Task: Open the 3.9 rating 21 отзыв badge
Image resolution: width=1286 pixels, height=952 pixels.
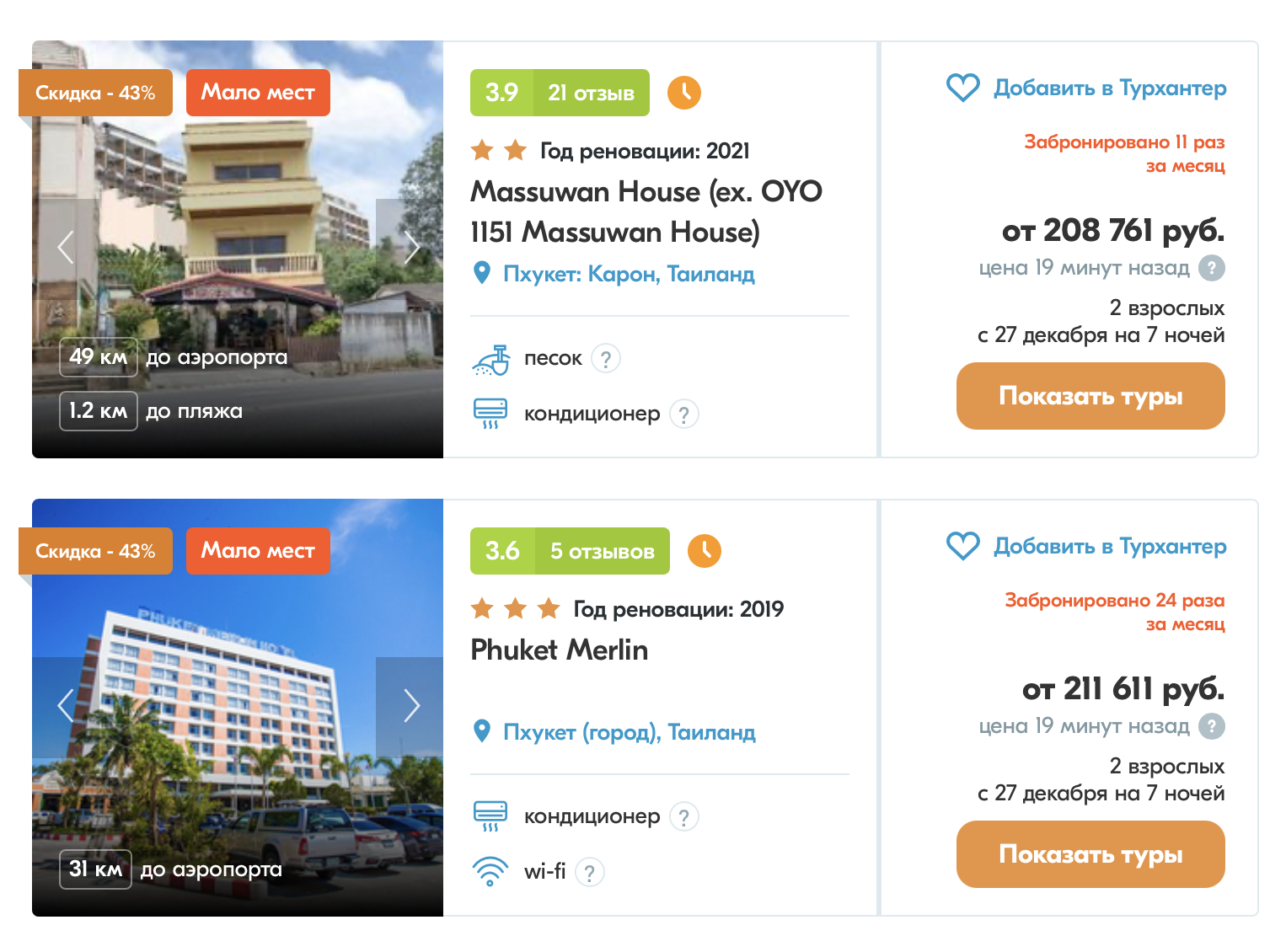Action: (x=560, y=93)
